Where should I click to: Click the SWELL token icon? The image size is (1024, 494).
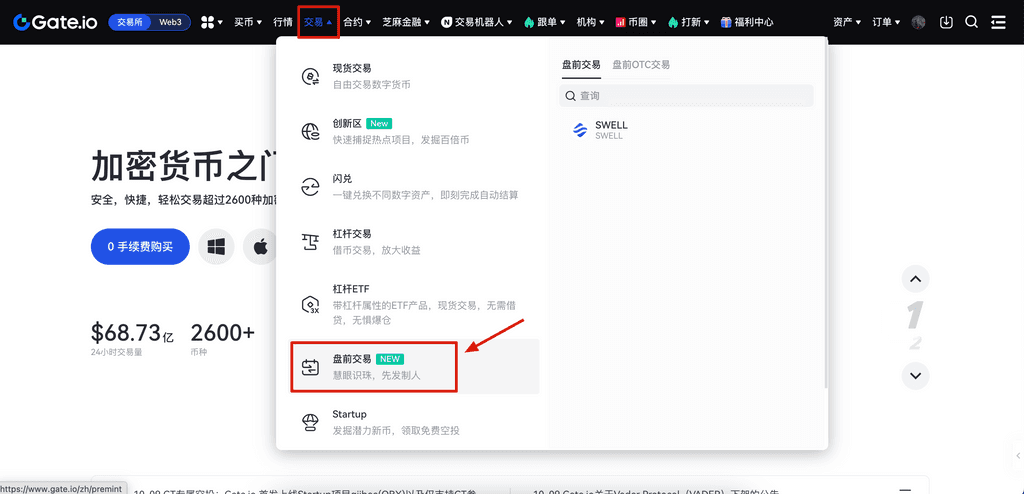(x=580, y=130)
